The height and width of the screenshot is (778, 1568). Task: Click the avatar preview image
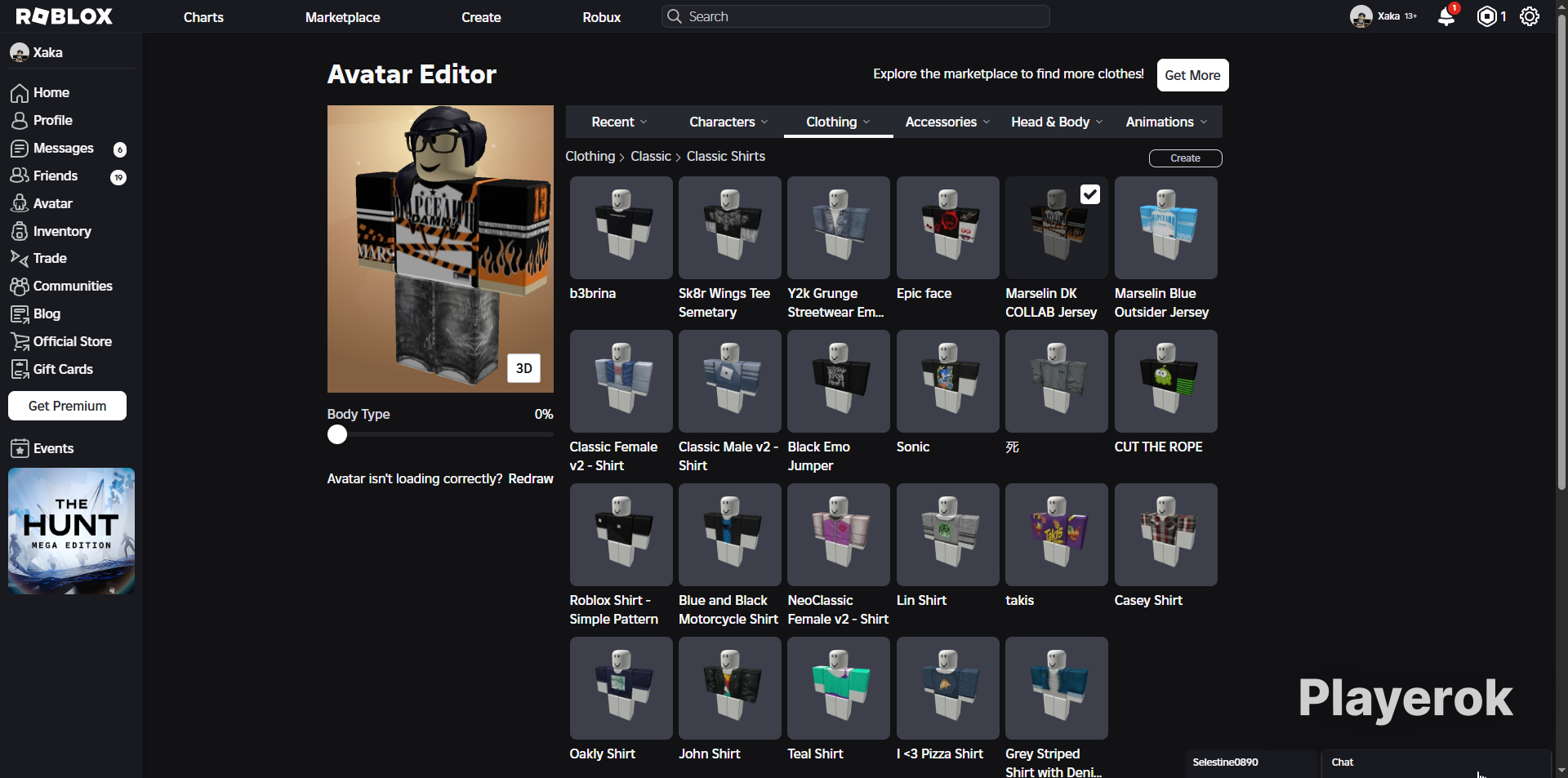[x=440, y=249]
